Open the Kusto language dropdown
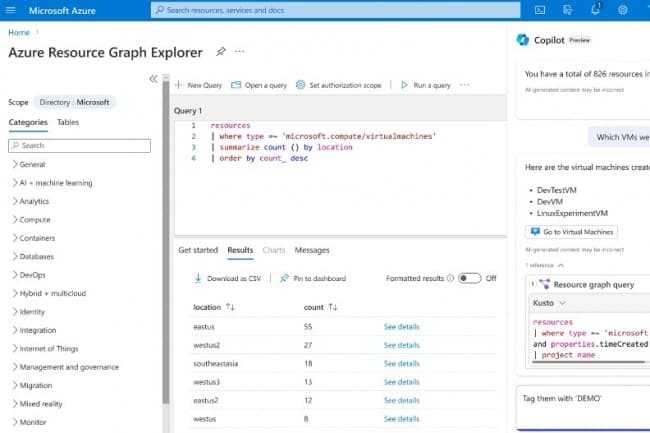Screen dimensions: 650x433 click(549, 303)
